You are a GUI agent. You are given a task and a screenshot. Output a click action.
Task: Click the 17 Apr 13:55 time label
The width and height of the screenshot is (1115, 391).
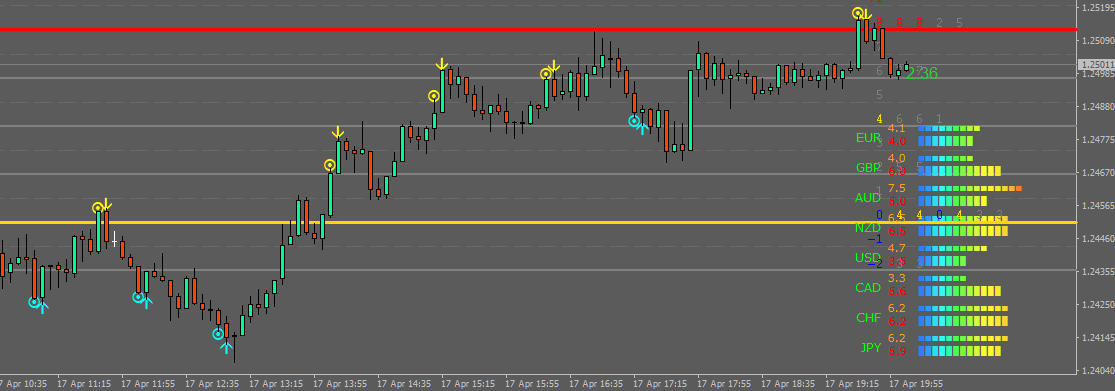coord(340,383)
